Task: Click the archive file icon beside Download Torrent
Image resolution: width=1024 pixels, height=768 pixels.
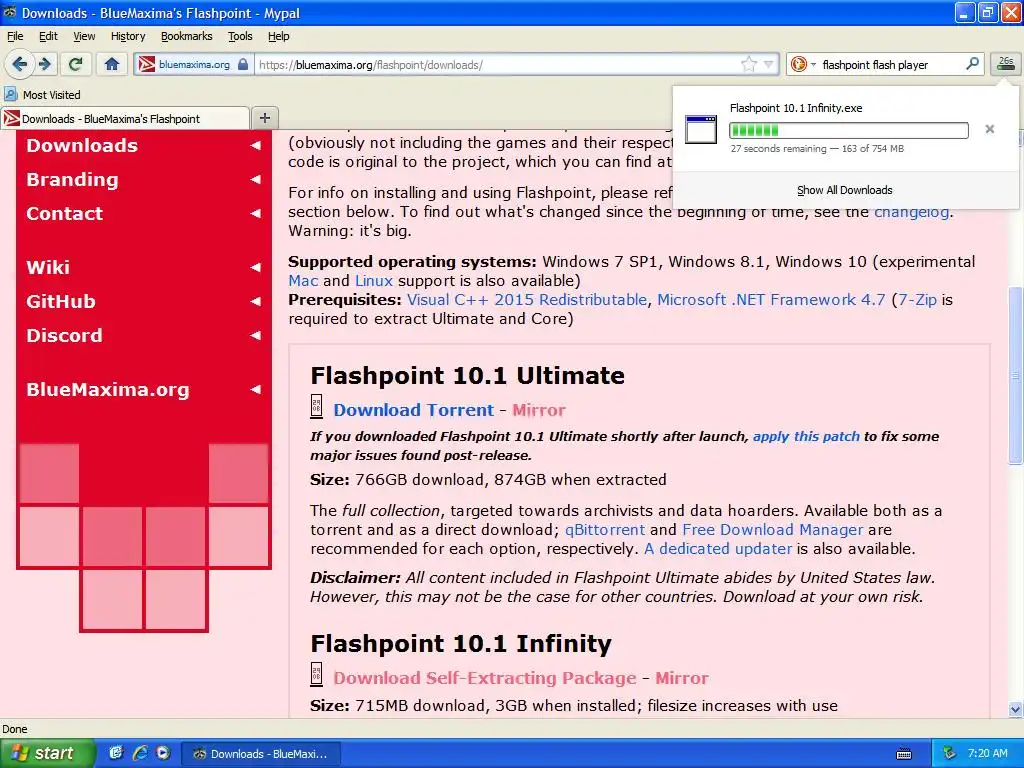Action: (316, 406)
